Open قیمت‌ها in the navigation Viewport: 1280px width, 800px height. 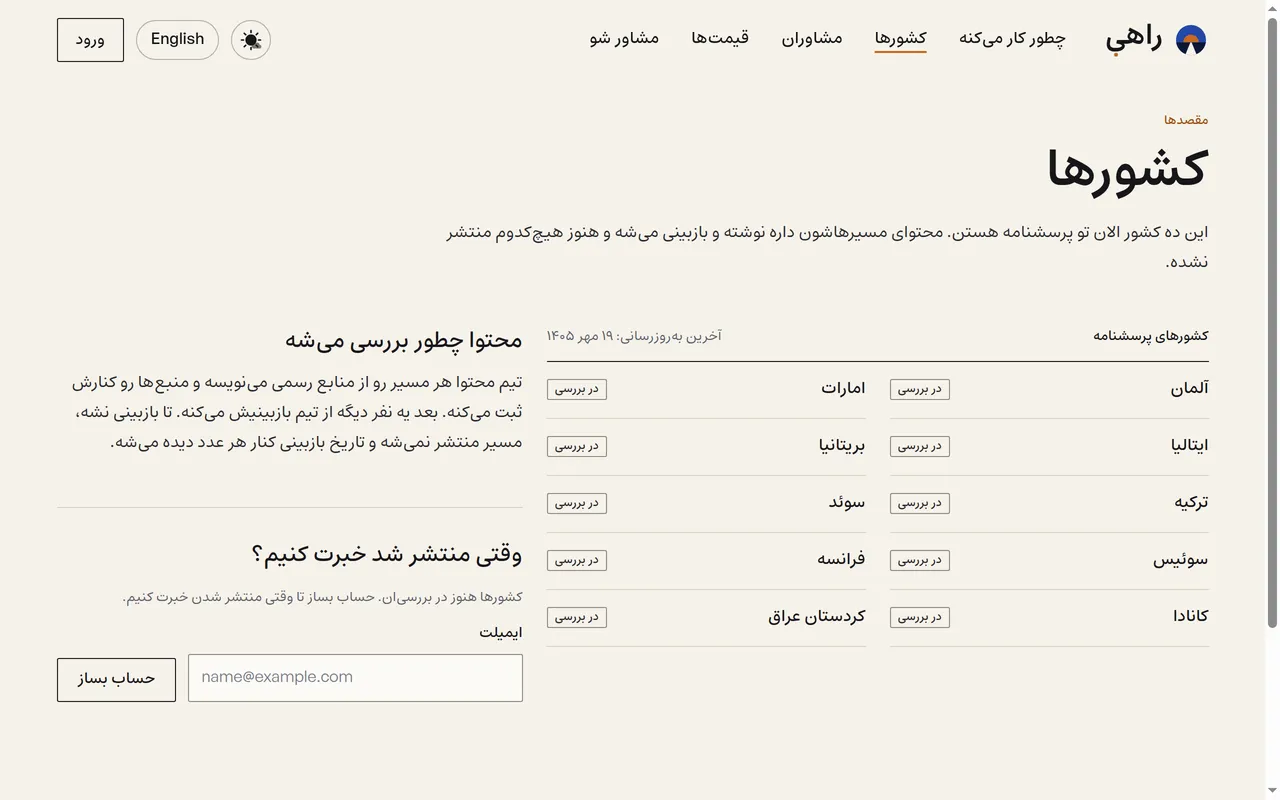click(x=720, y=39)
